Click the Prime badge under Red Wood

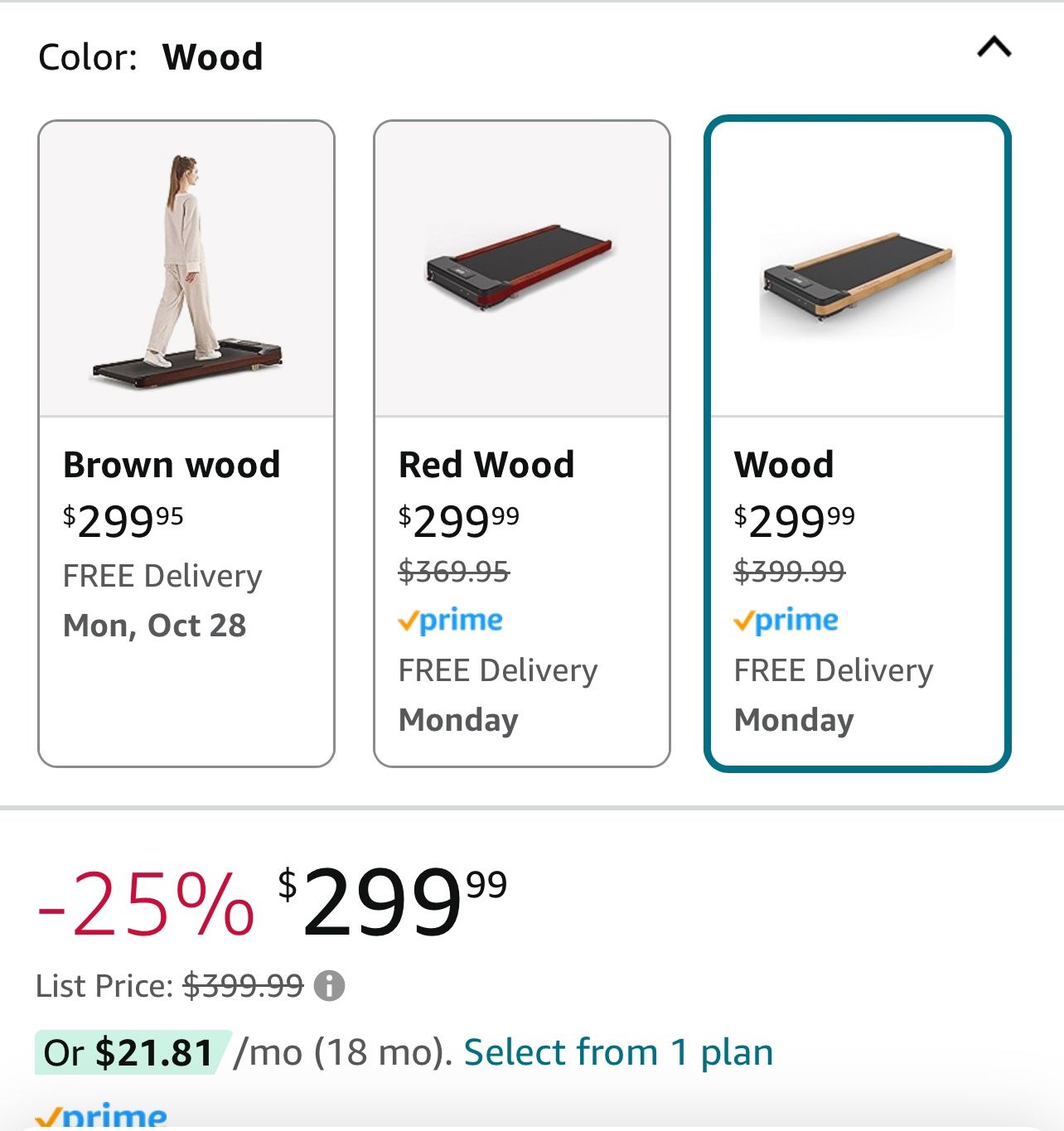451,620
